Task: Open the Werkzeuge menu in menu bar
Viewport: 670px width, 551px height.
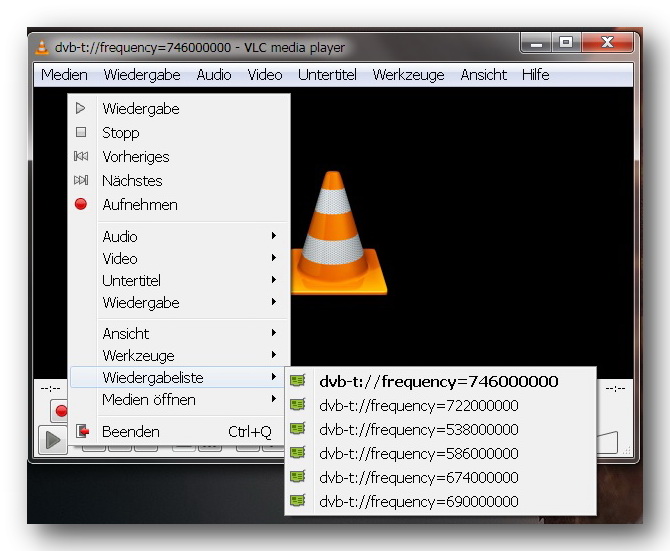Action: click(x=408, y=75)
